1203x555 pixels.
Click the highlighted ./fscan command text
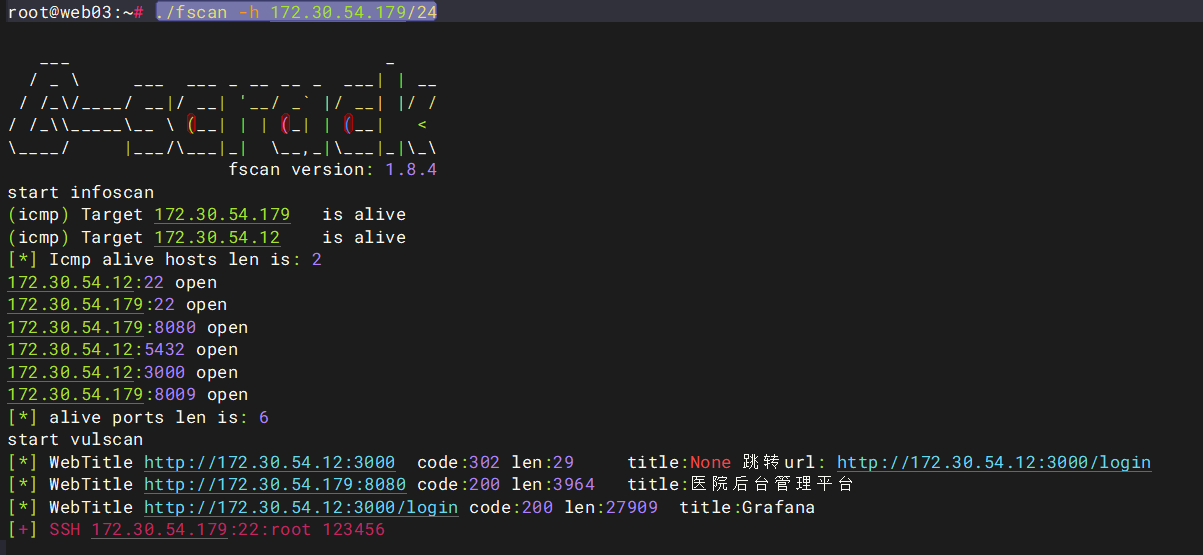[296, 12]
